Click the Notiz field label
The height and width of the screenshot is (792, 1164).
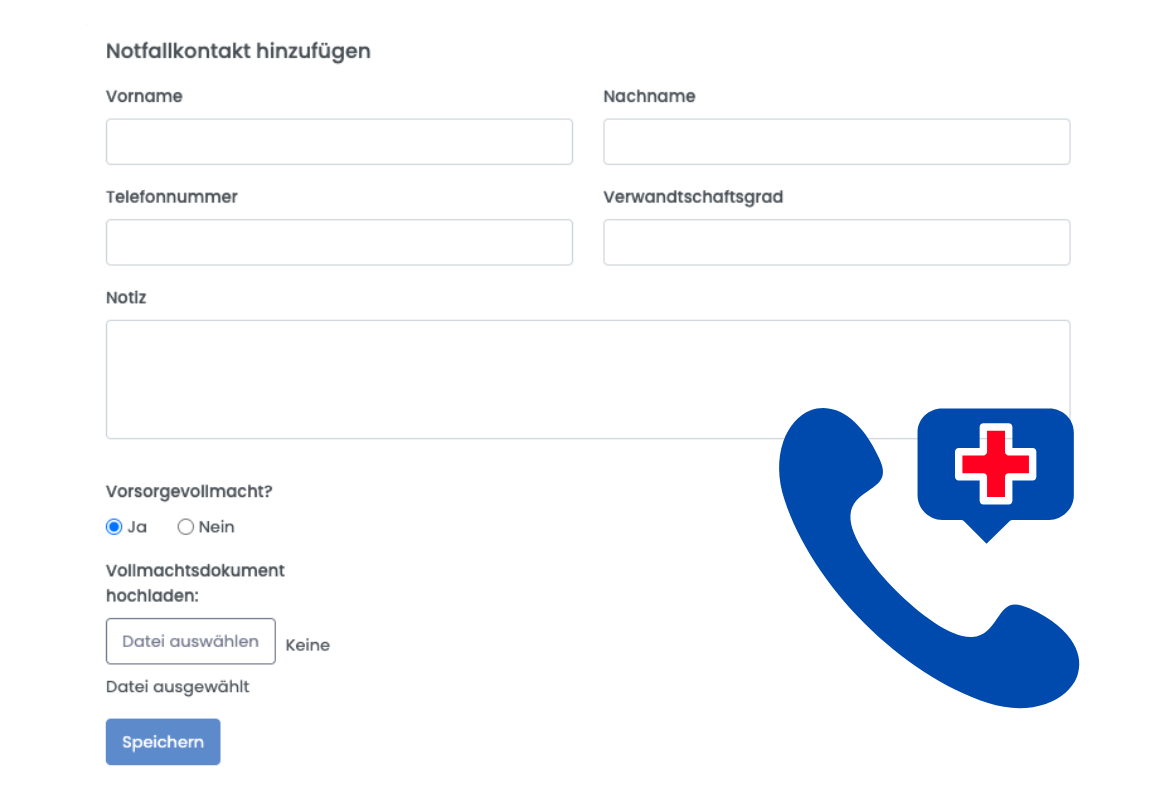[126, 298]
